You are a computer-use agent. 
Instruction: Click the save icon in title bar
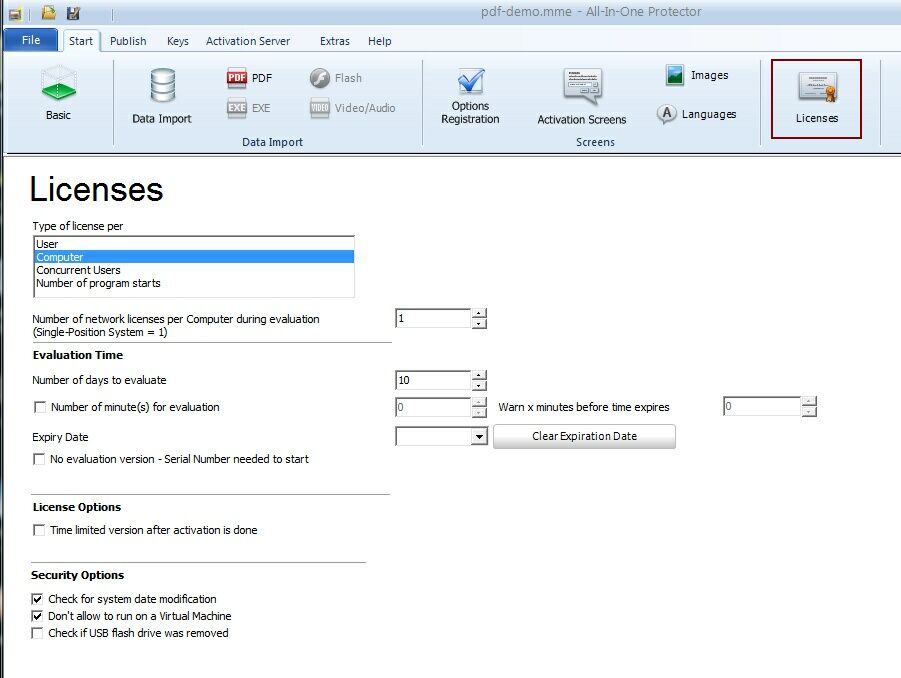point(73,13)
